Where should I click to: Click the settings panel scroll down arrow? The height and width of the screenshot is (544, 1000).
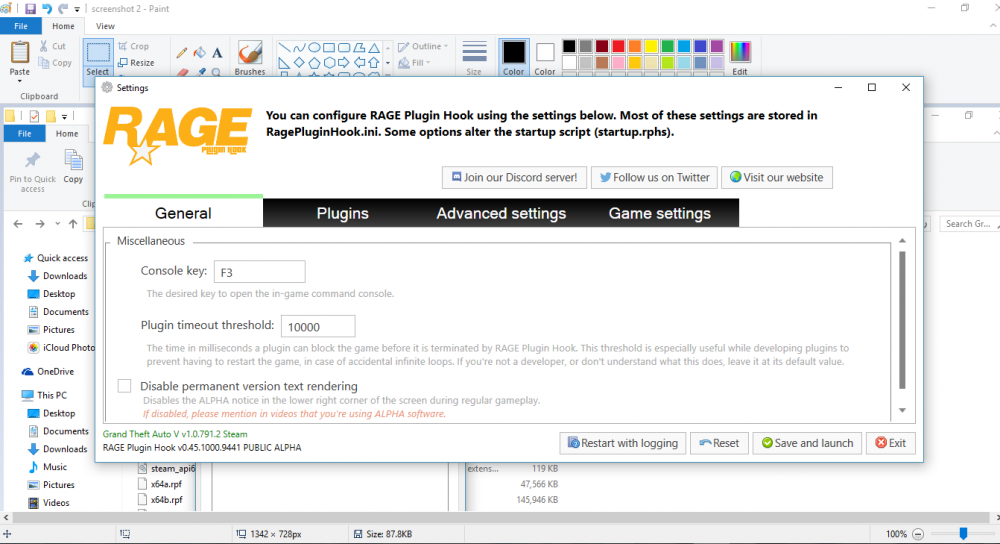[902, 410]
